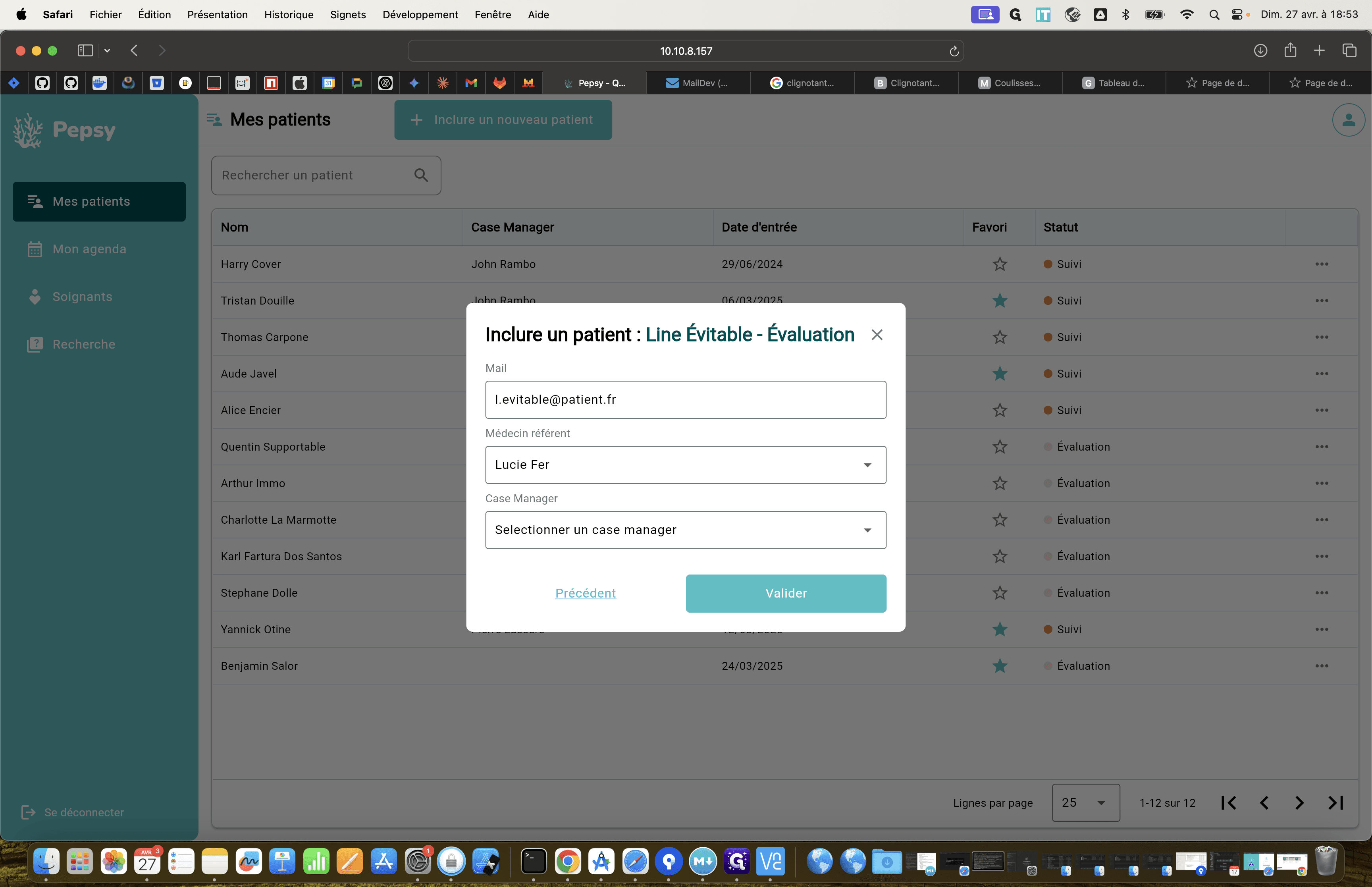The image size is (1372, 887).
Task: Toggle favorite star for Stephane Dolle
Action: [1000, 593]
